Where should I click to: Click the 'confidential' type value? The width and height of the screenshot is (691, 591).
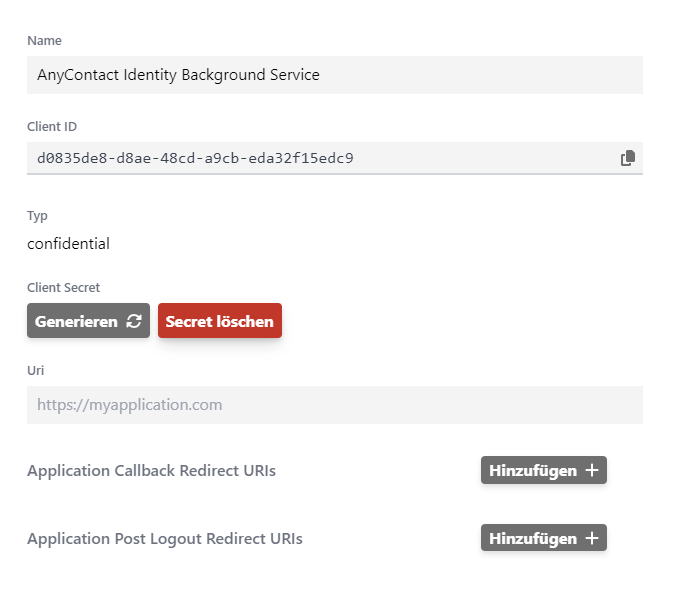point(68,244)
